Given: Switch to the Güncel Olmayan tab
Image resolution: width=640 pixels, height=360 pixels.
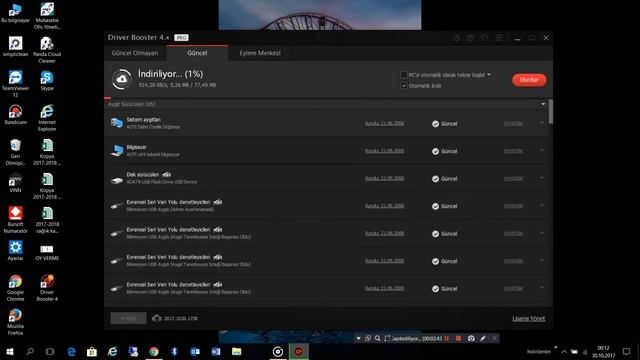Looking at the screenshot, I should 135,53.
